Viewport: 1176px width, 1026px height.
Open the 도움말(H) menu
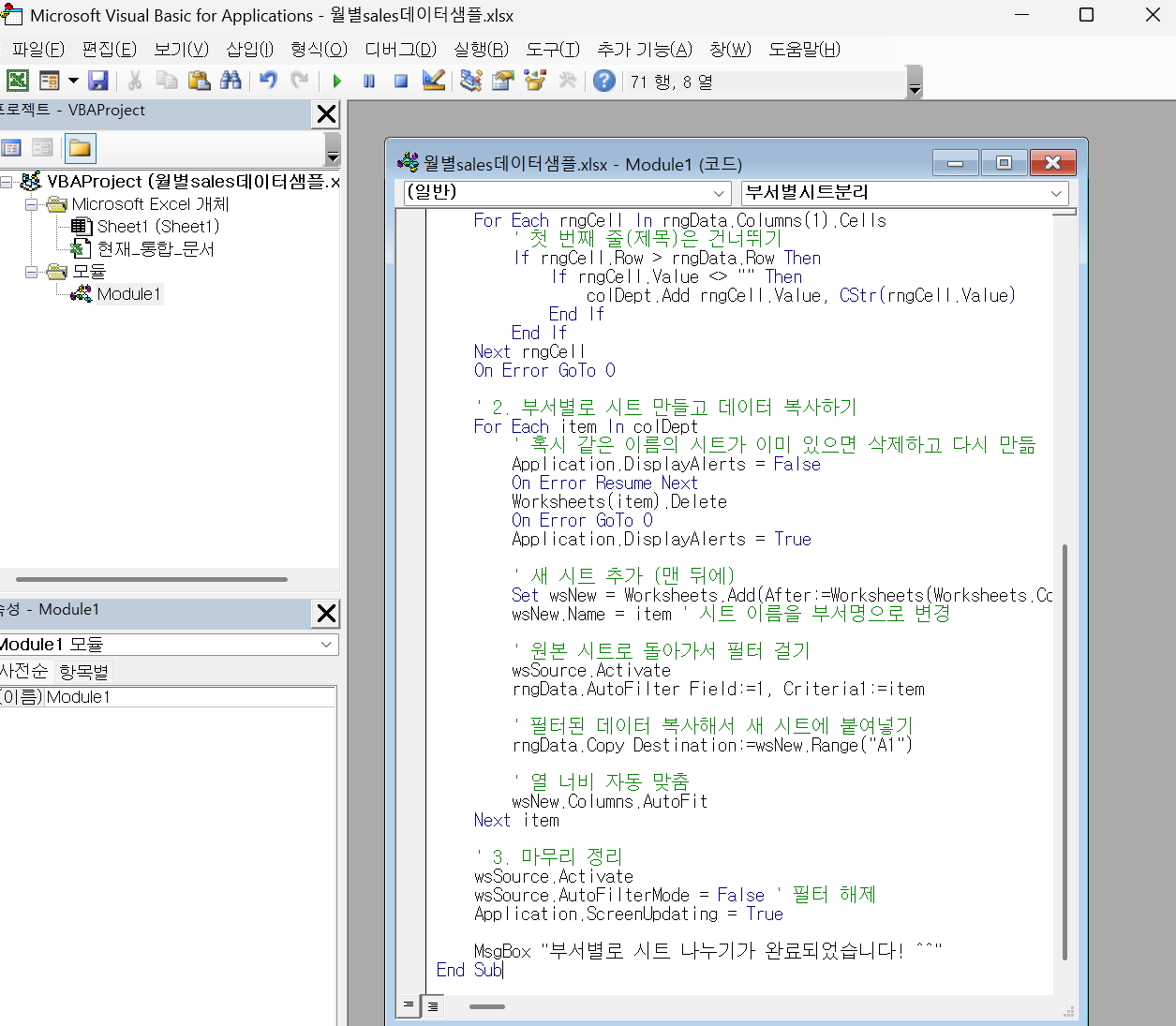coord(804,50)
